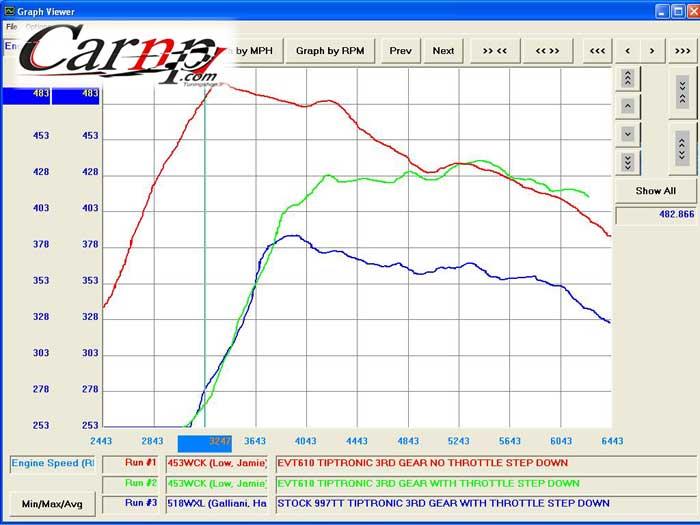
Task: Click the STOCK 997TT description field
Action: (486, 504)
